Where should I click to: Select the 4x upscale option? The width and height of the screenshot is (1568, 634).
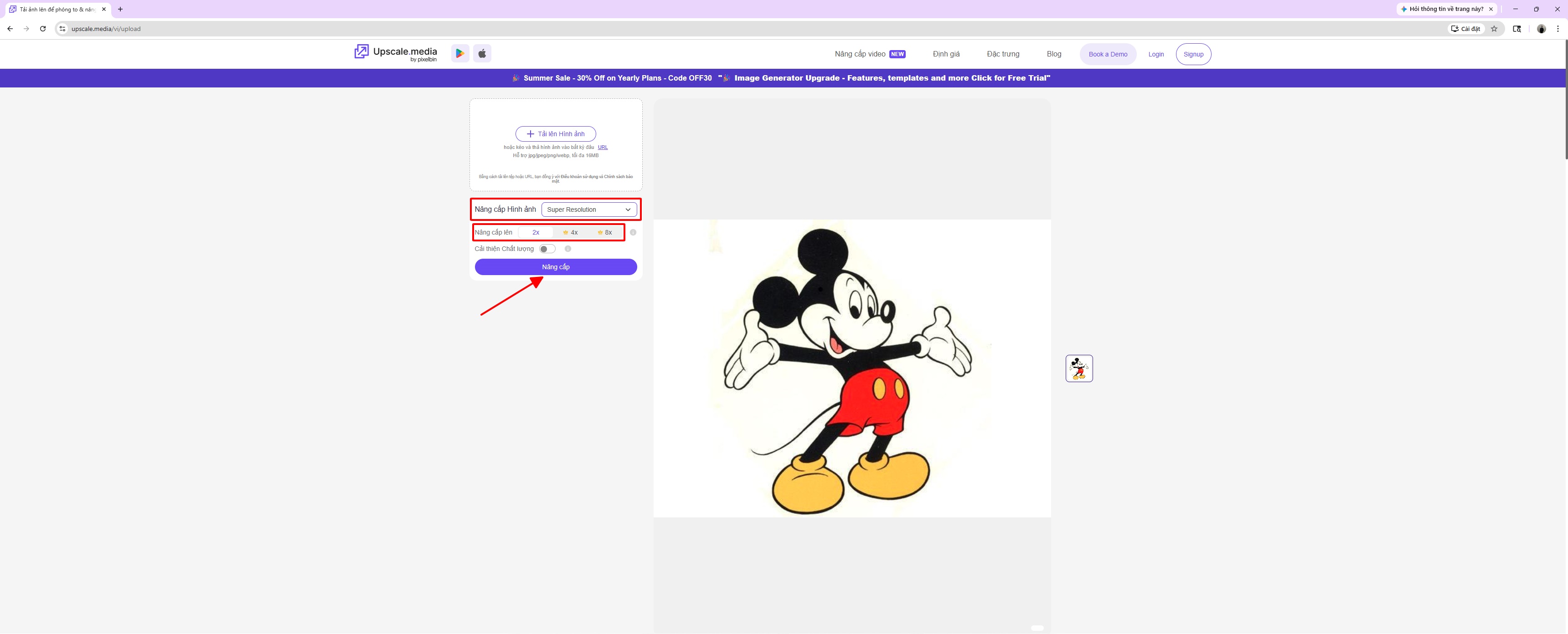570,232
